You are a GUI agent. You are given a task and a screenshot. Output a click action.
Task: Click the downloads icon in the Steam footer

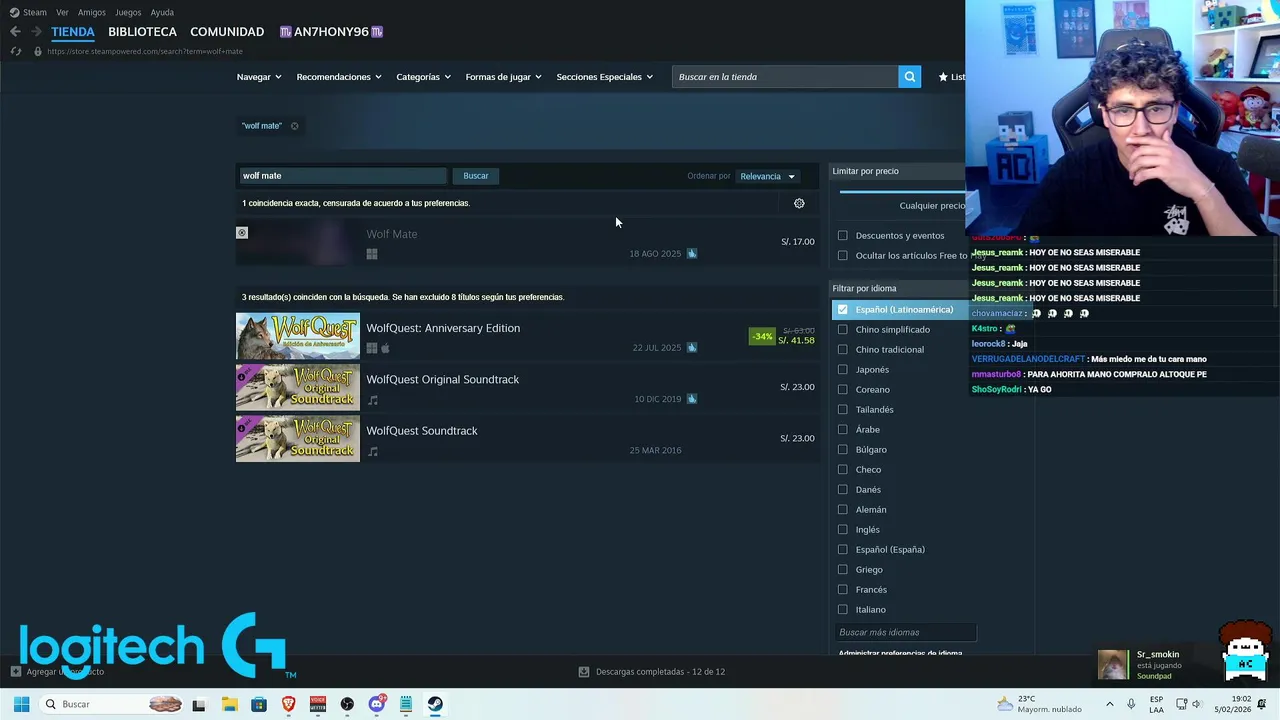[583, 672]
